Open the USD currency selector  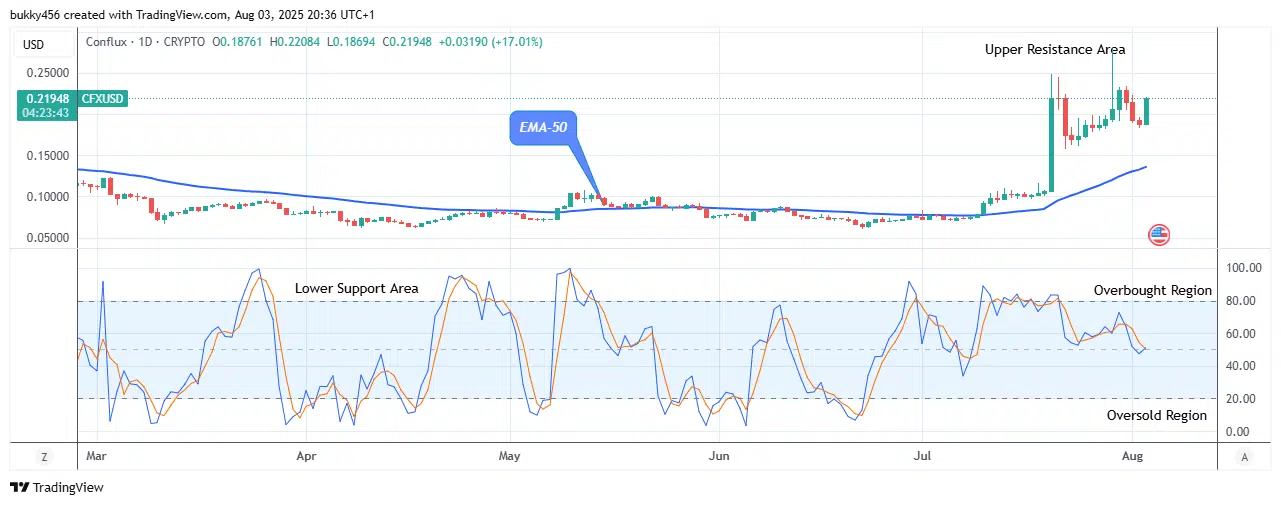(x=34, y=44)
